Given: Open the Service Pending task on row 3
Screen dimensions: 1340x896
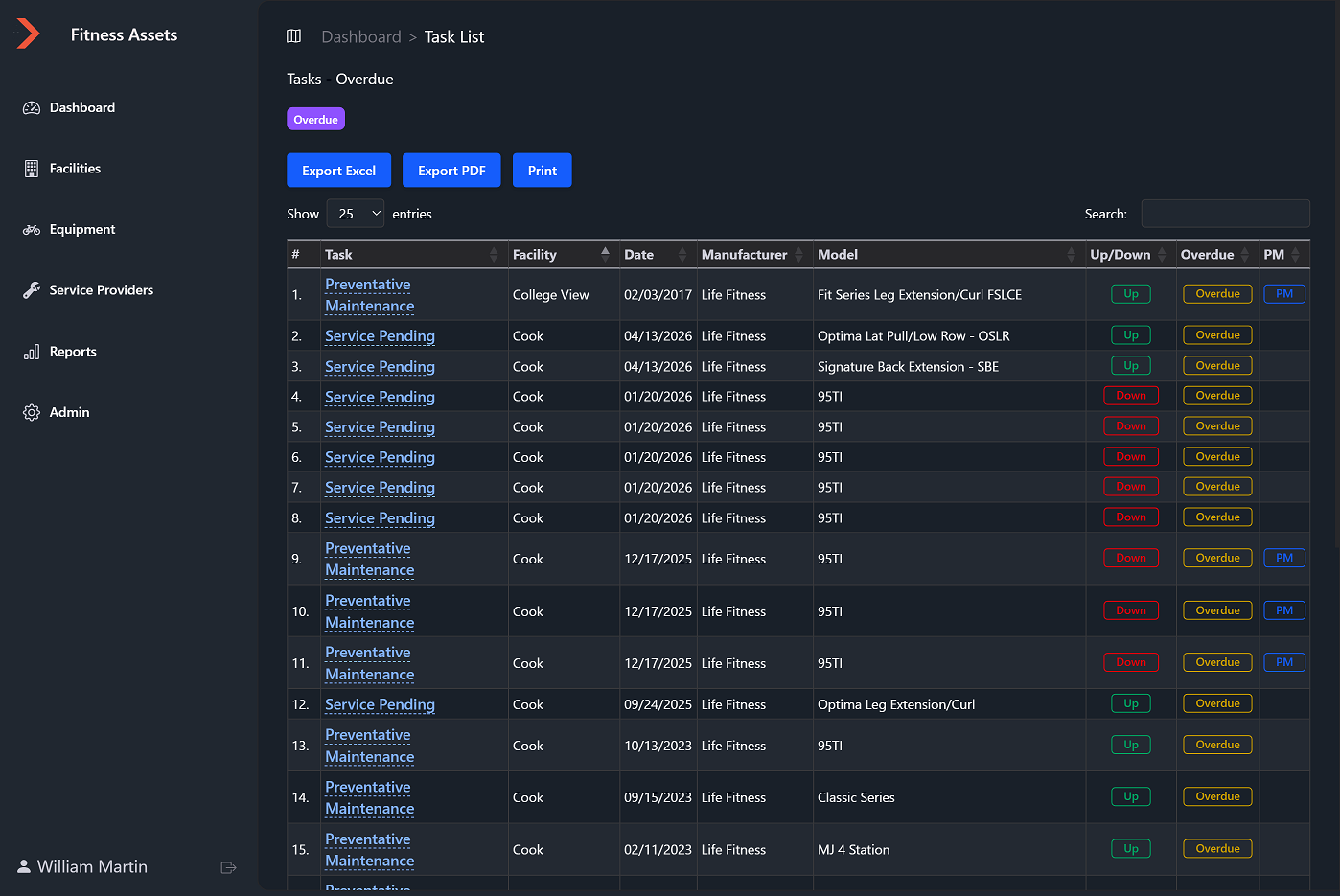Looking at the screenshot, I should click(x=379, y=366).
